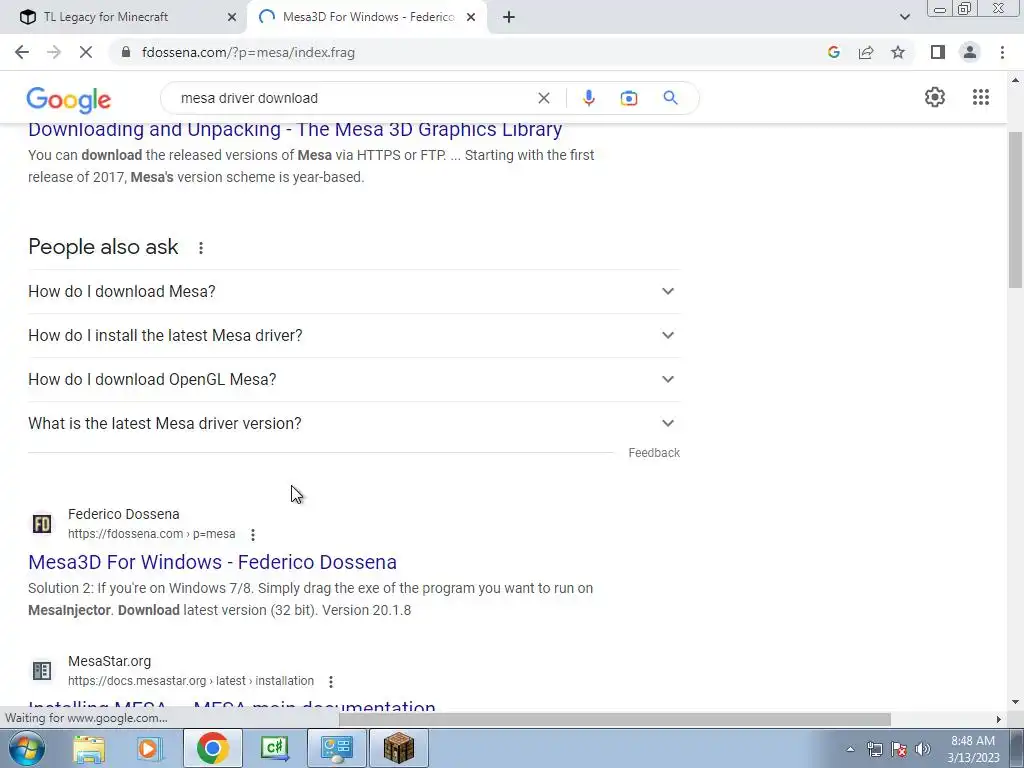
Task: Click the MesaStar.org site favicon
Action: 42,671
